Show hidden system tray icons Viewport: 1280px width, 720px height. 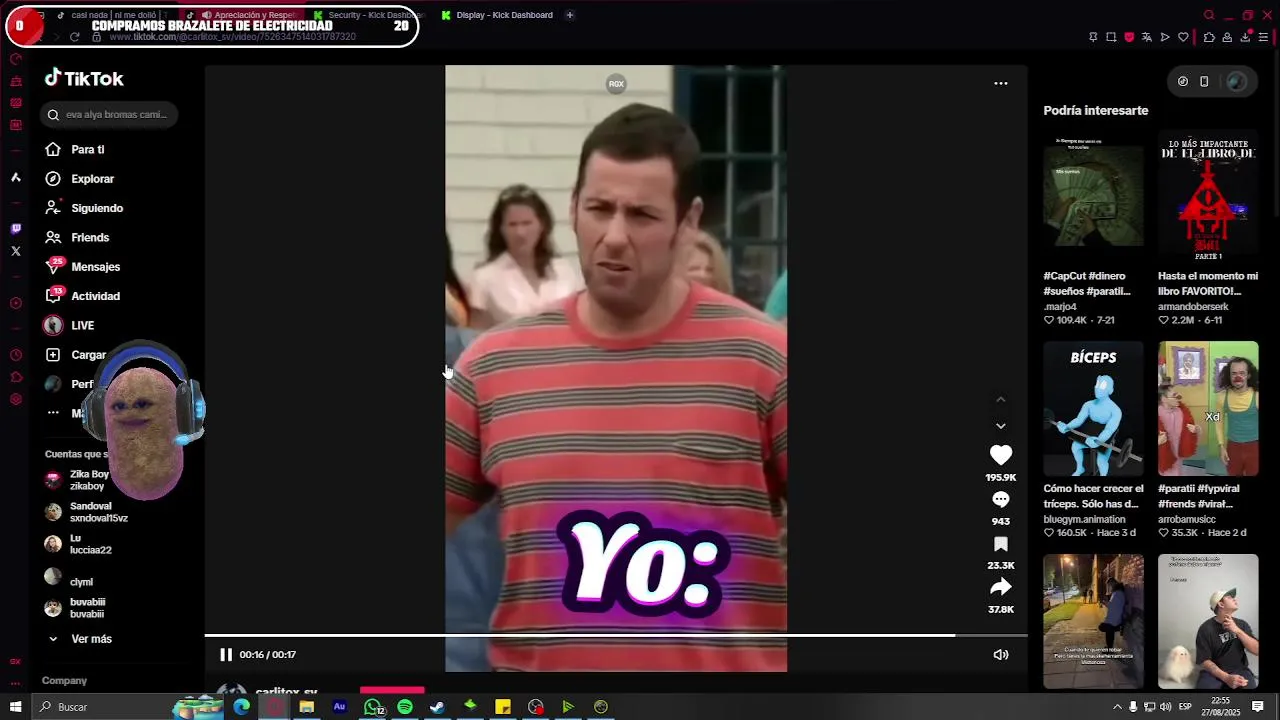[x=1117, y=707]
